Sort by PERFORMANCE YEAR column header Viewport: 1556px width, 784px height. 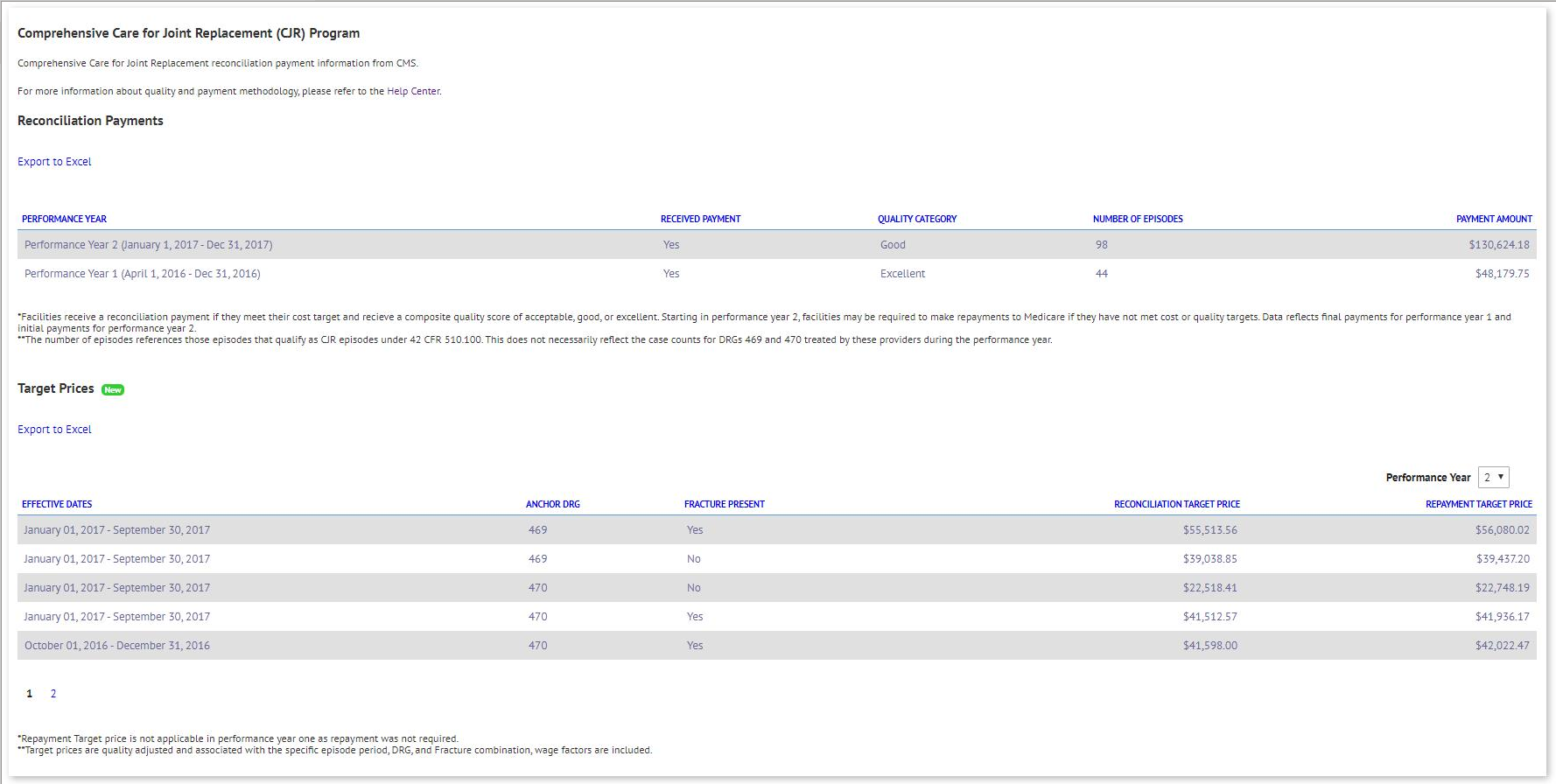tap(64, 219)
